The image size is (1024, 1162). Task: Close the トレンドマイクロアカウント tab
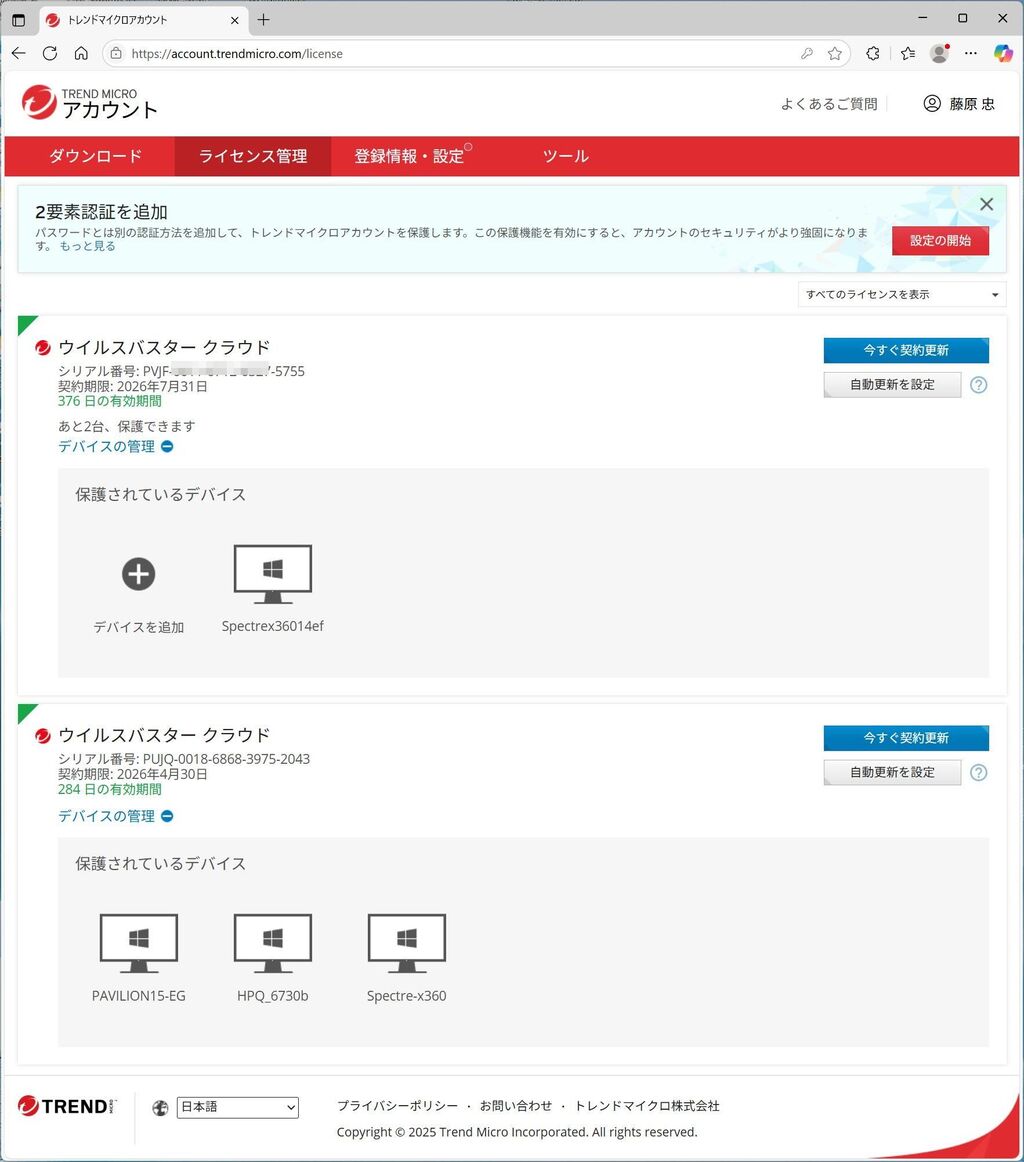[235, 20]
